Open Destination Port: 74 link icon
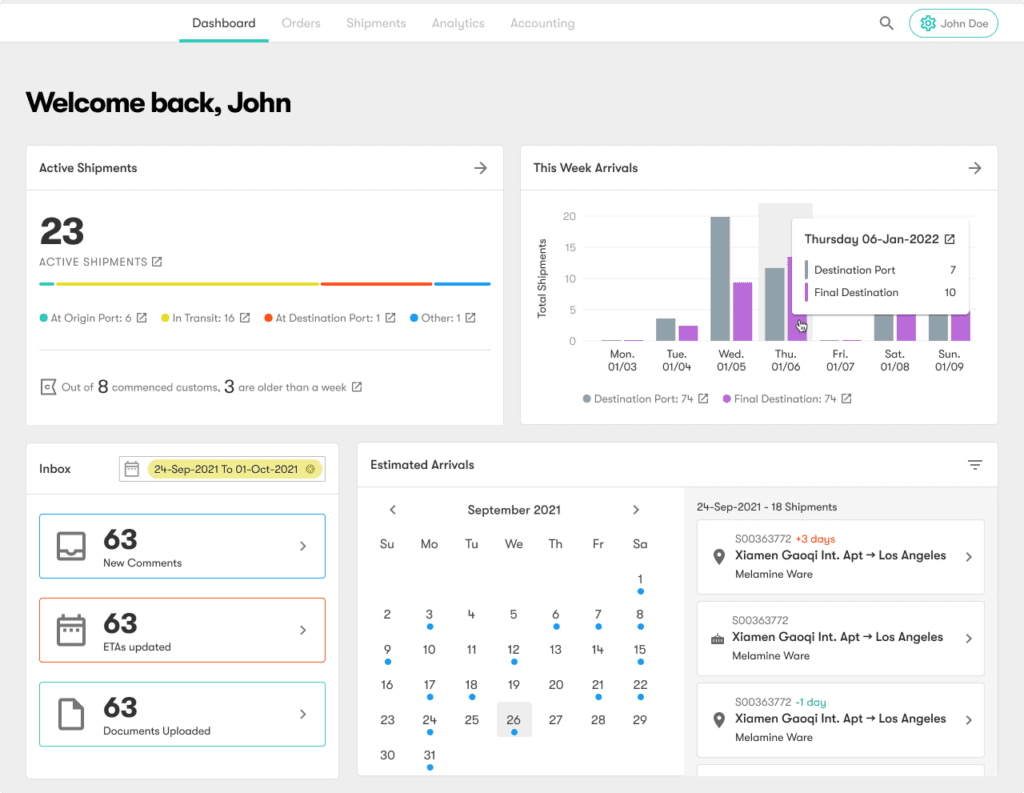Viewport: 1024px width, 793px height. [703, 399]
